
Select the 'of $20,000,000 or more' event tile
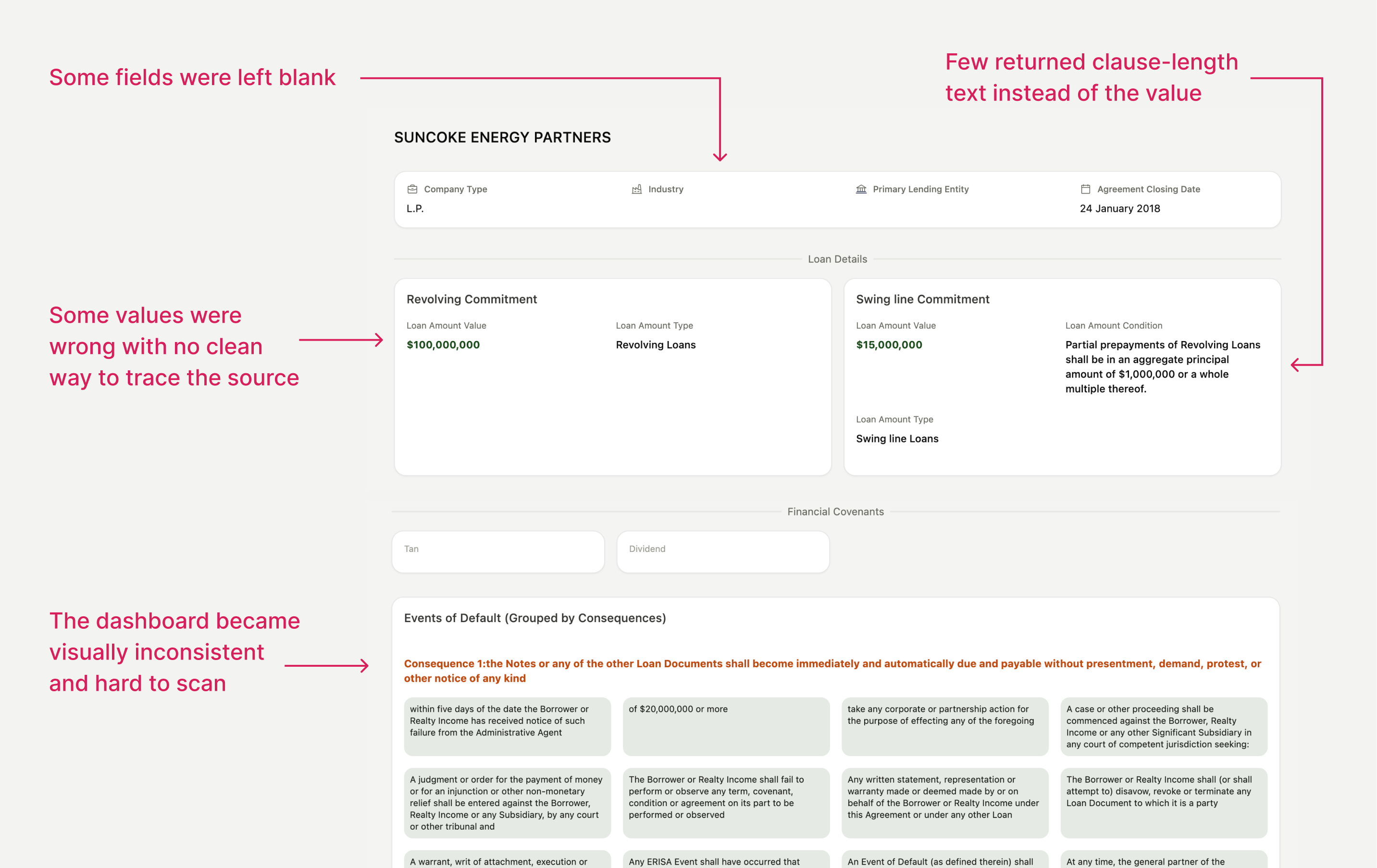[726, 726]
